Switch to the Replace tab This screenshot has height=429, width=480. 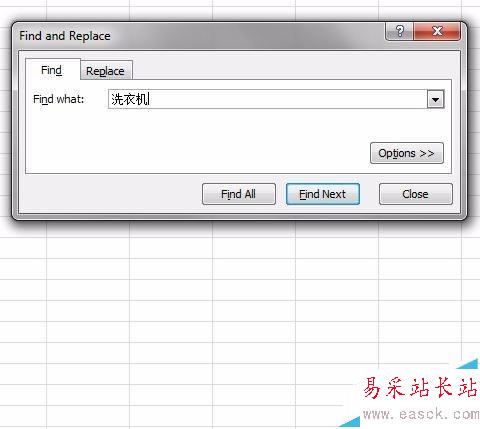coord(106,70)
